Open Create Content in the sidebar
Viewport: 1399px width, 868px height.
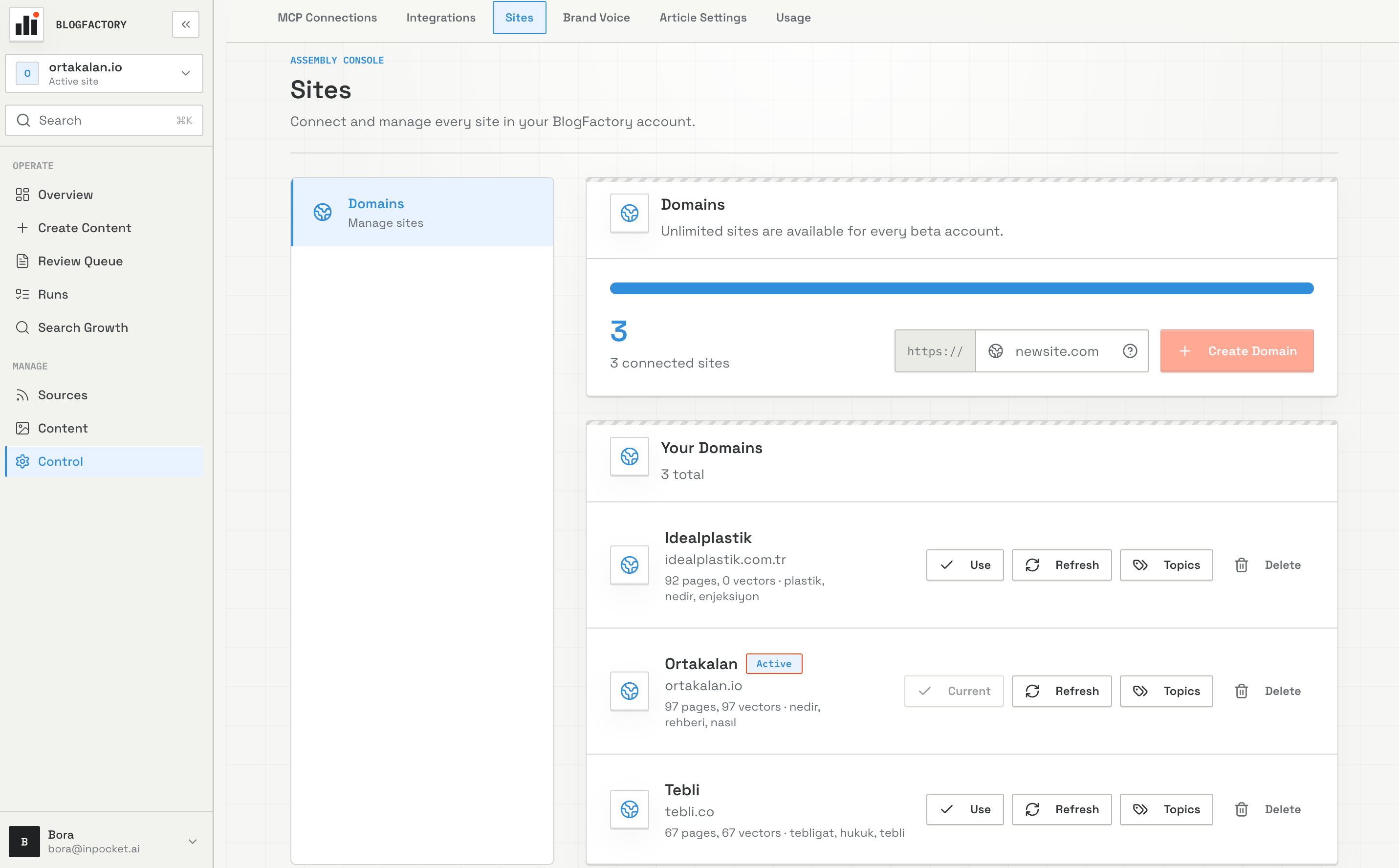104,228
